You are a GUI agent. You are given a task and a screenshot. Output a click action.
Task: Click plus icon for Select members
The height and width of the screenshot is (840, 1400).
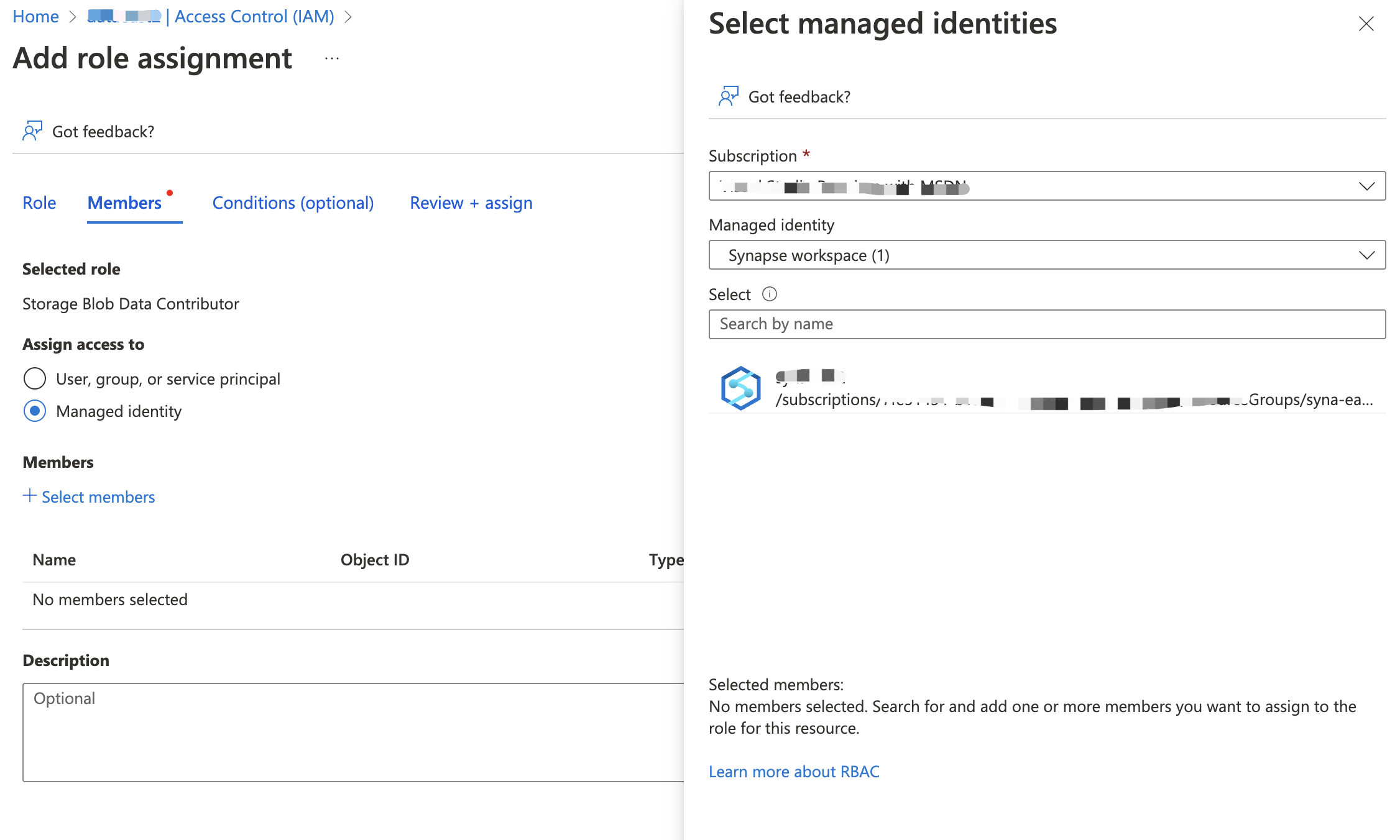point(29,496)
